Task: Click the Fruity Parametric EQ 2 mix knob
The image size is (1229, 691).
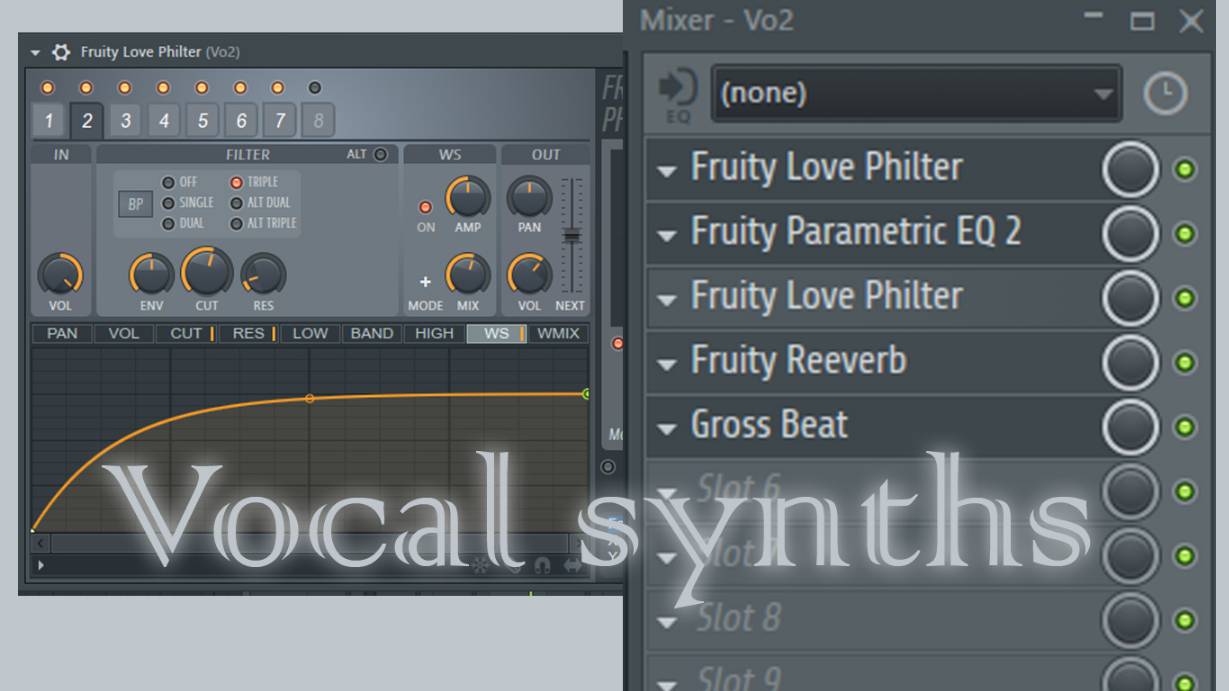Action: pyautogui.click(x=1131, y=234)
